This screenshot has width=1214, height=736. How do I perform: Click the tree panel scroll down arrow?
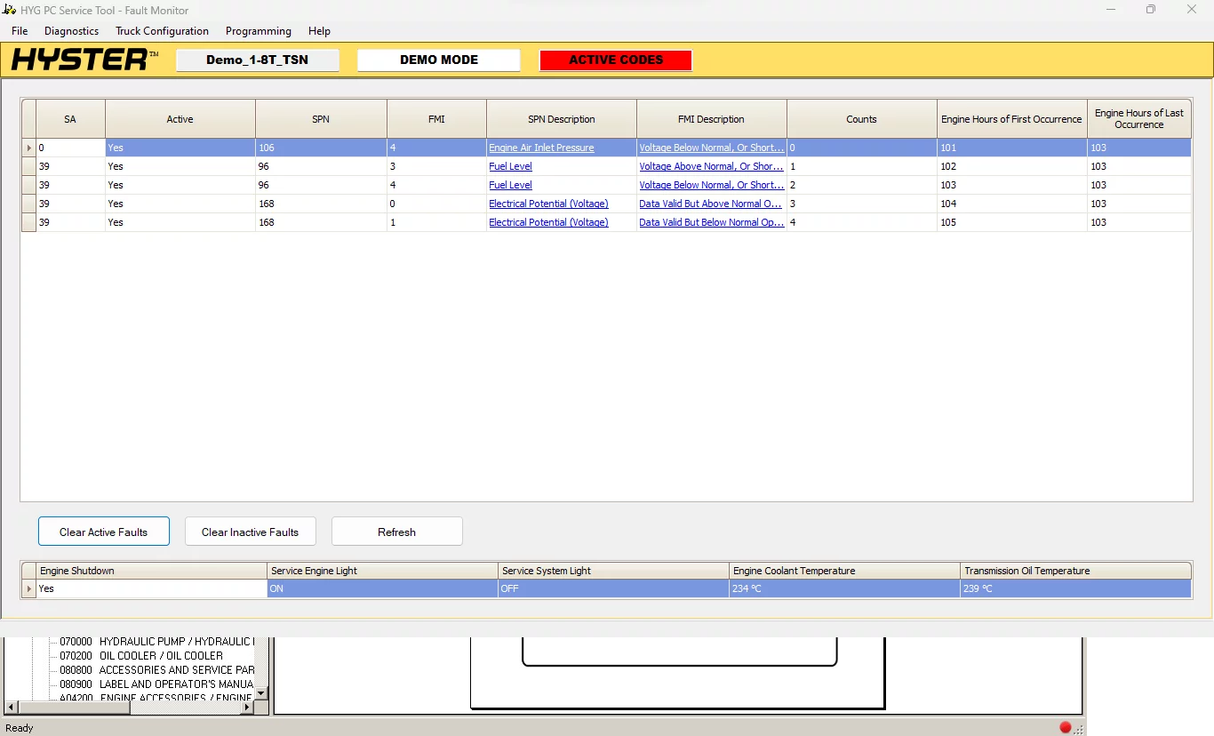[x=261, y=692]
